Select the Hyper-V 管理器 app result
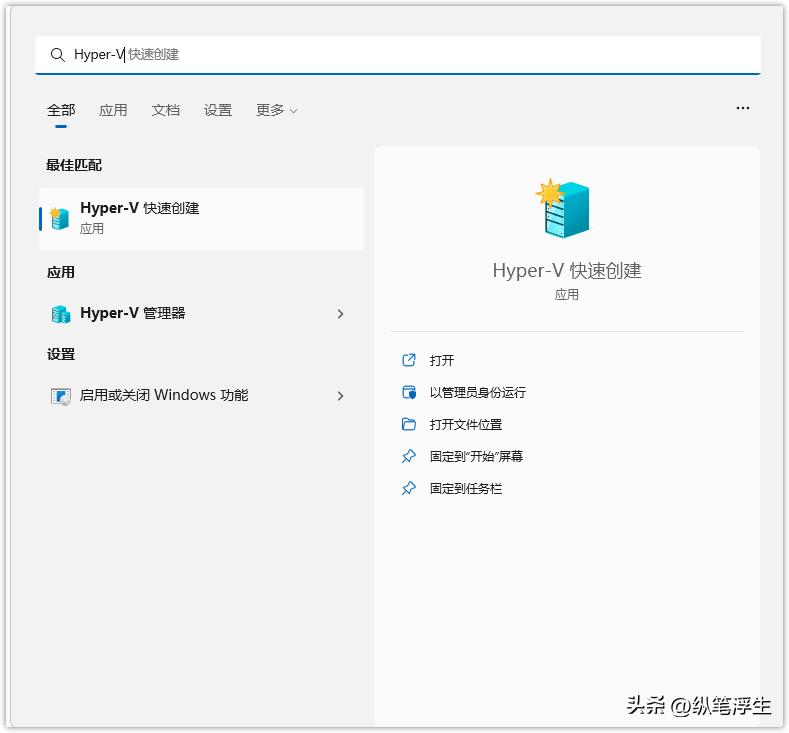The image size is (789, 733). click(201, 313)
